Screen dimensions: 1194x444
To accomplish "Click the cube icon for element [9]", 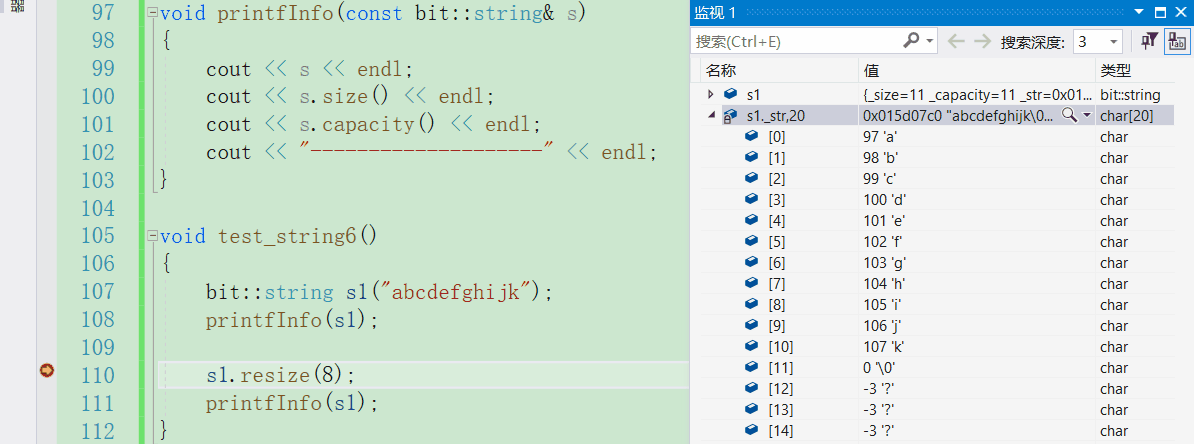I will (x=752, y=326).
